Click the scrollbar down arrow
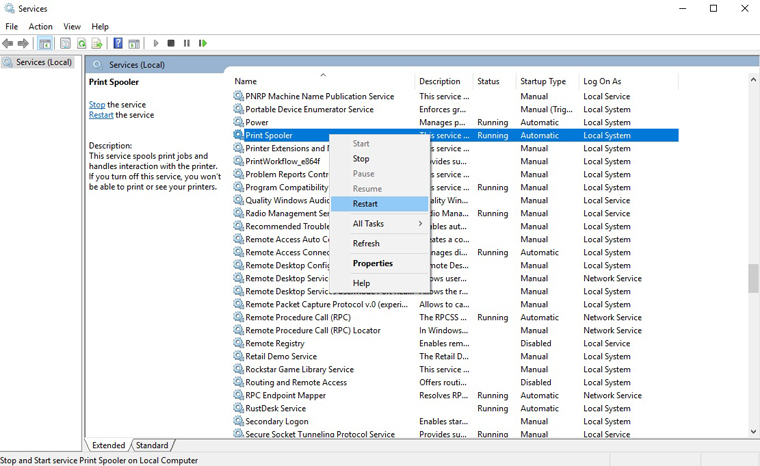 pos(753,432)
